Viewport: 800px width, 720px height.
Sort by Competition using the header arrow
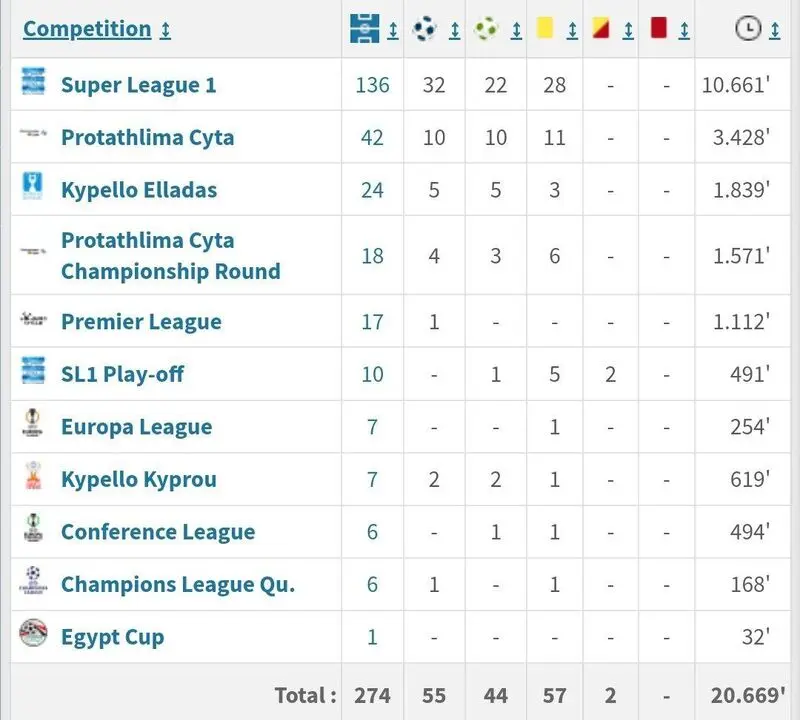[165, 30]
